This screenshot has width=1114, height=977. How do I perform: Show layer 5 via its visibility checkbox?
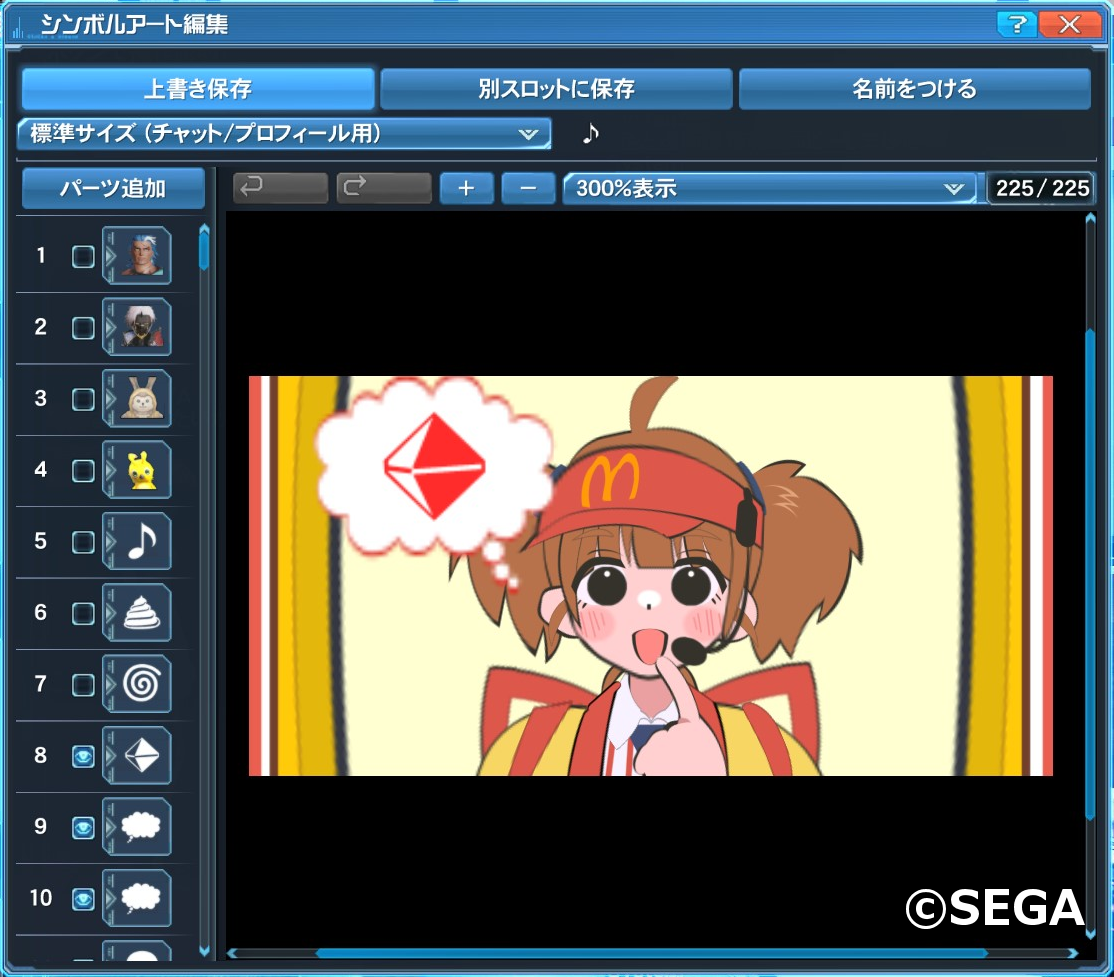(83, 541)
